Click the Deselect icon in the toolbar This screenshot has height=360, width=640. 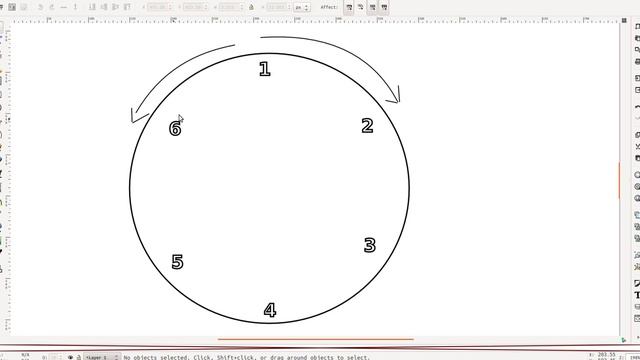[x=24, y=7]
